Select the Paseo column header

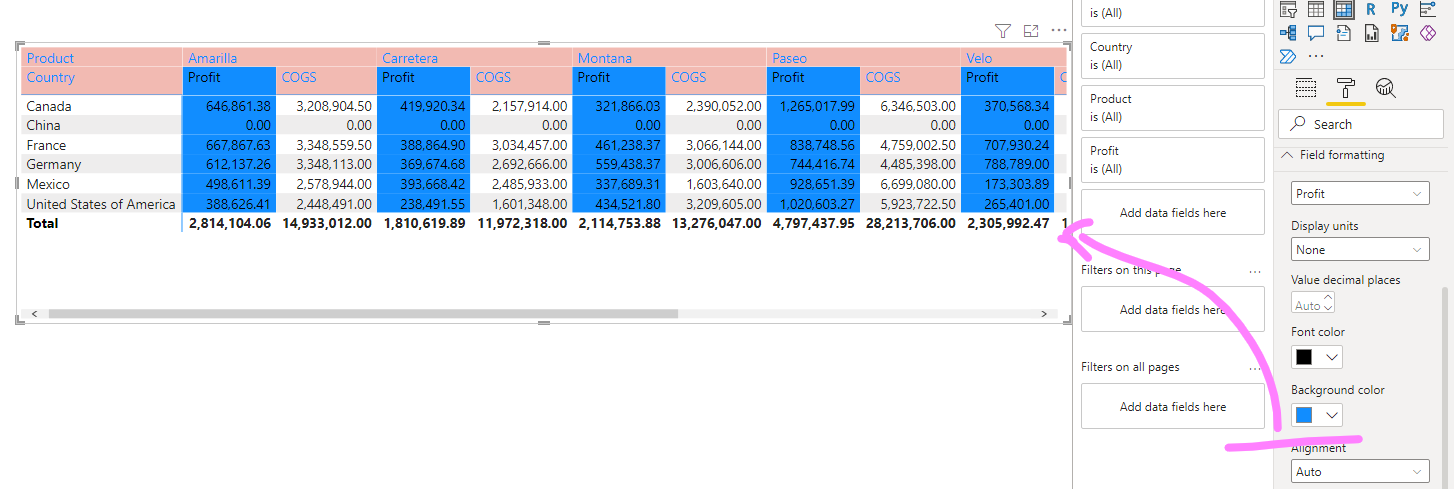(790, 58)
